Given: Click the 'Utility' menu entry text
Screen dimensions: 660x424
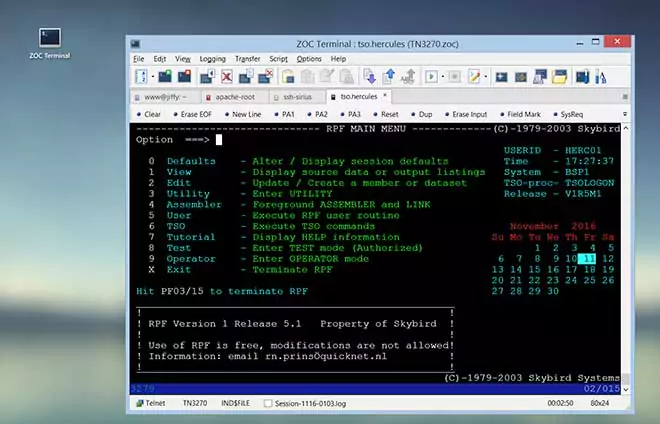Looking at the screenshot, I should 188,194.
